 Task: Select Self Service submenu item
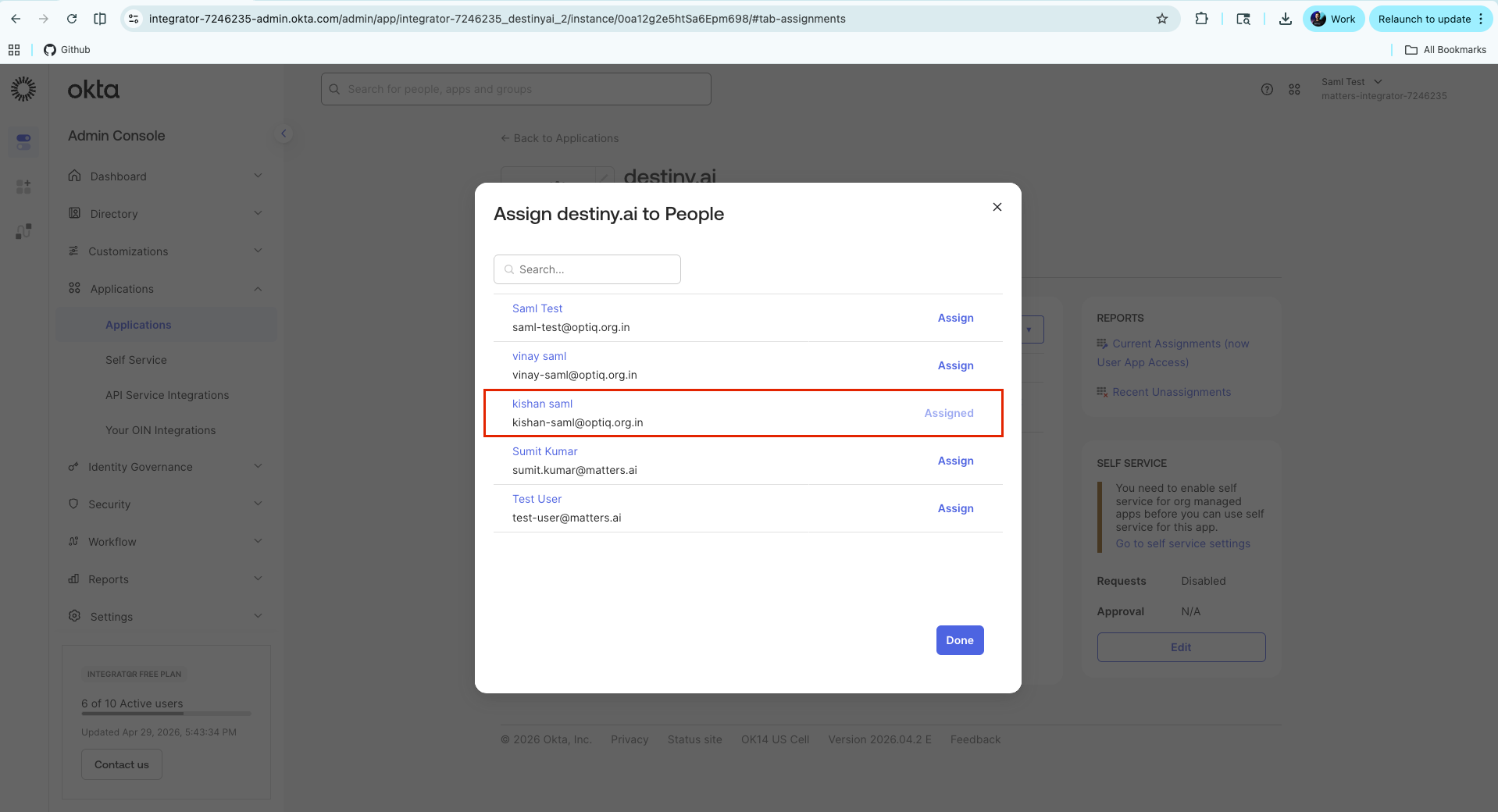click(x=136, y=360)
